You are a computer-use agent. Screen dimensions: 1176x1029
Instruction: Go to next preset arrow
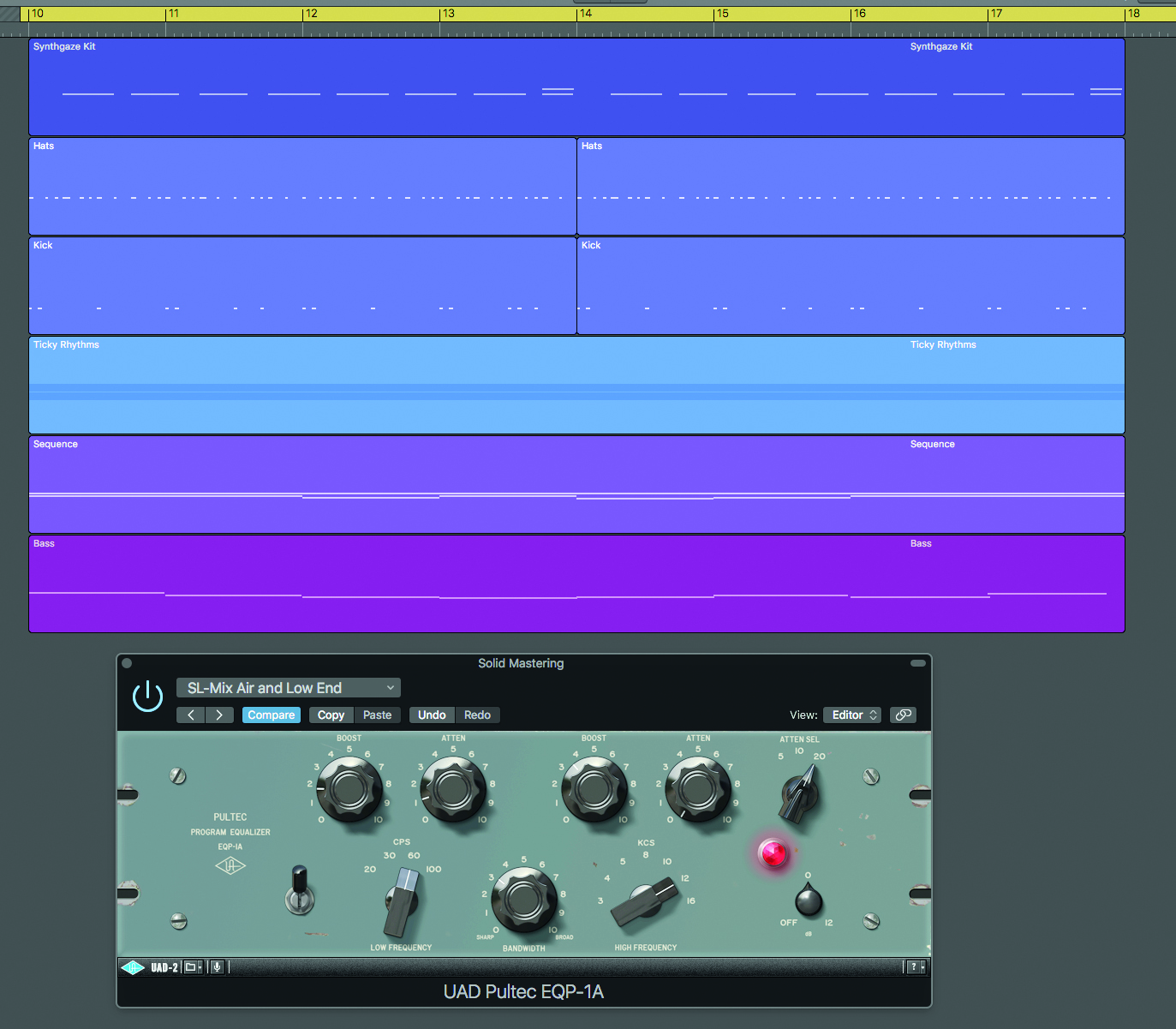pos(219,715)
